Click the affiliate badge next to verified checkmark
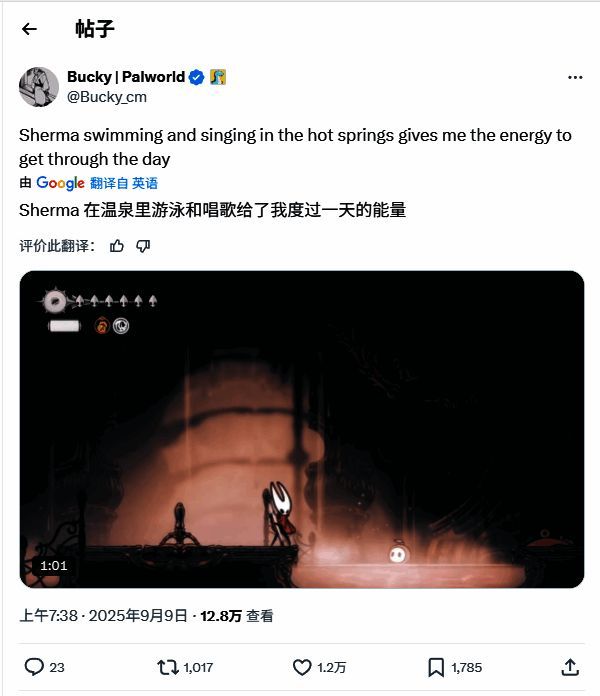Viewport: 600px width, 696px height. tap(218, 77)
